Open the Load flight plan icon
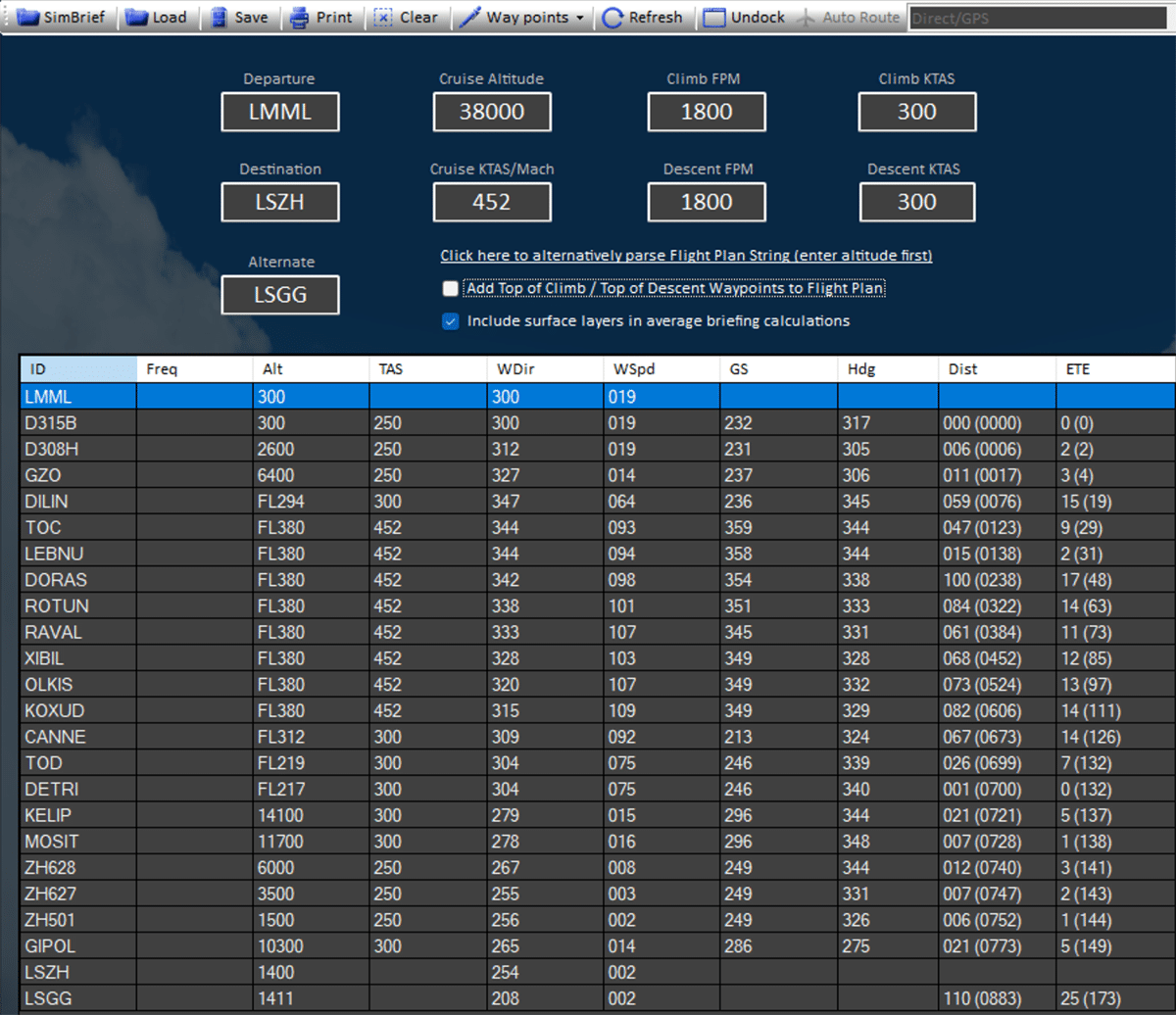This screenshot has width=1176, height=1015. point(137,18)
